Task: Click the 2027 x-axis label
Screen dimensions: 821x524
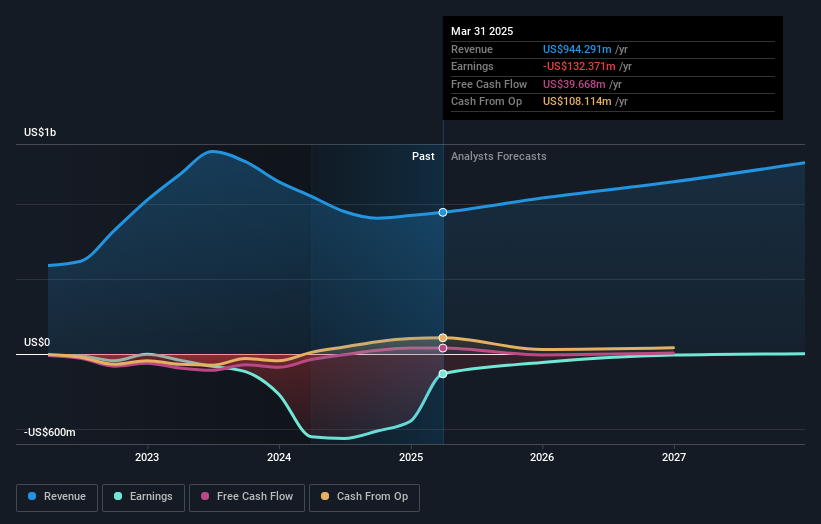Action: pyautogui.click(x=674, y=457)
